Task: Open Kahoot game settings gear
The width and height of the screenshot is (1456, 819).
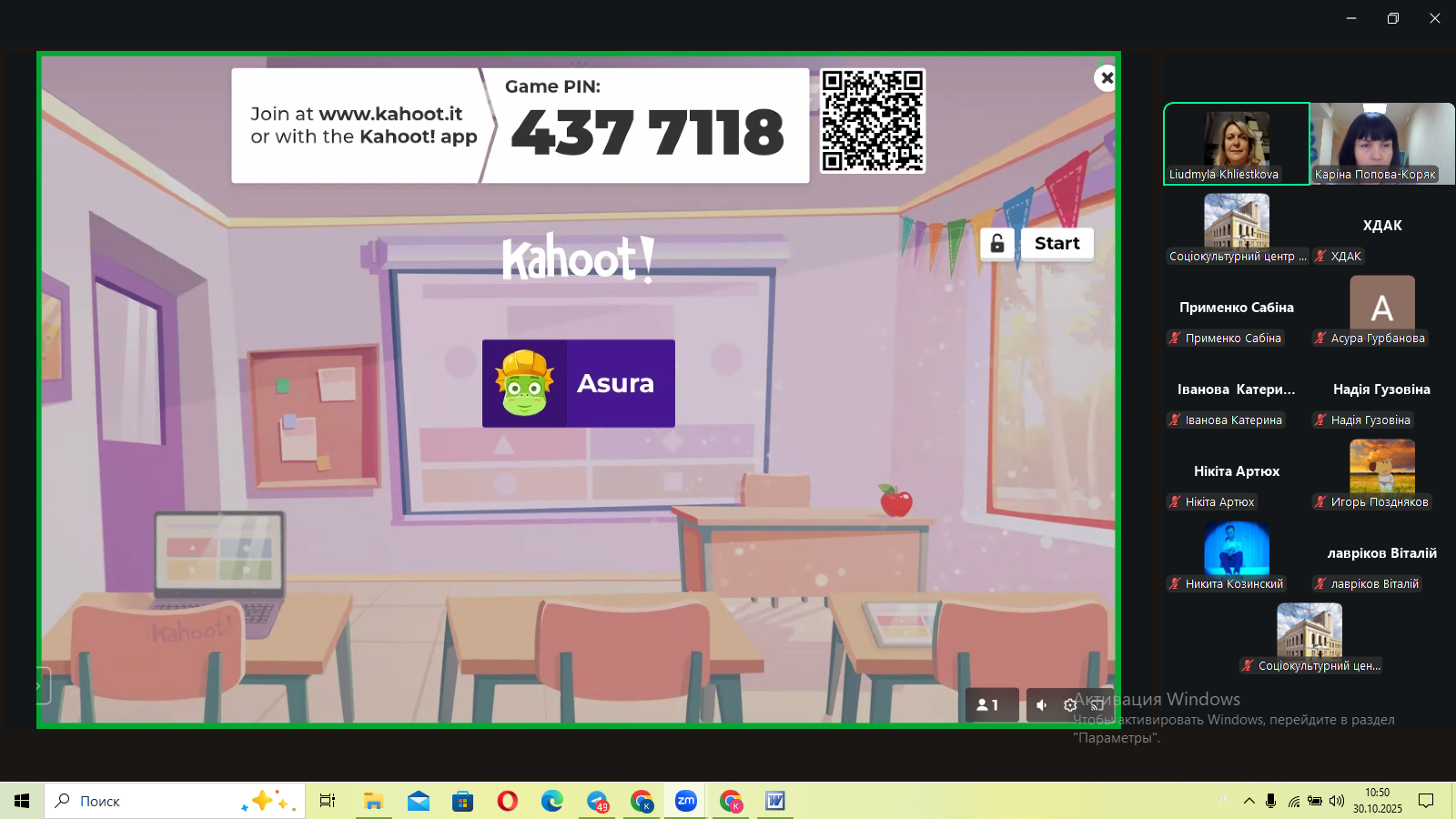Action: [x=1070, y=705]
